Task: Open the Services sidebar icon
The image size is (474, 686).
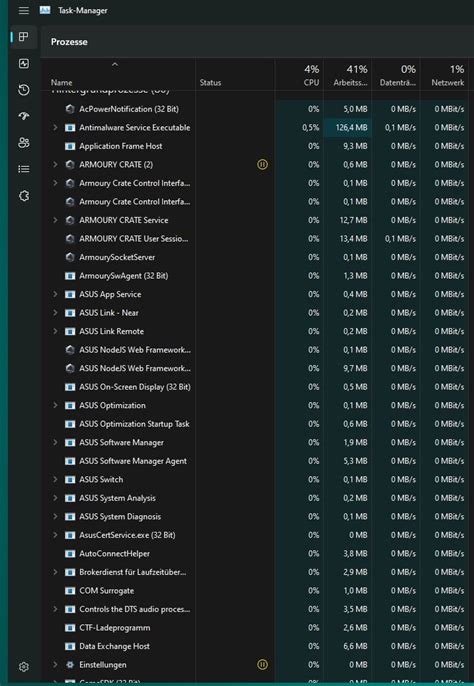Action: tap(24, 196)
